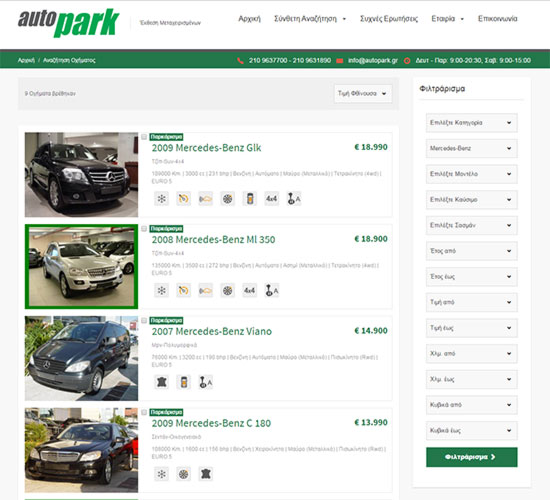Click the green Φιλτράρισμα button
Image resolution: width=550 pixels, height=500 pixels.
pos(471,457)
